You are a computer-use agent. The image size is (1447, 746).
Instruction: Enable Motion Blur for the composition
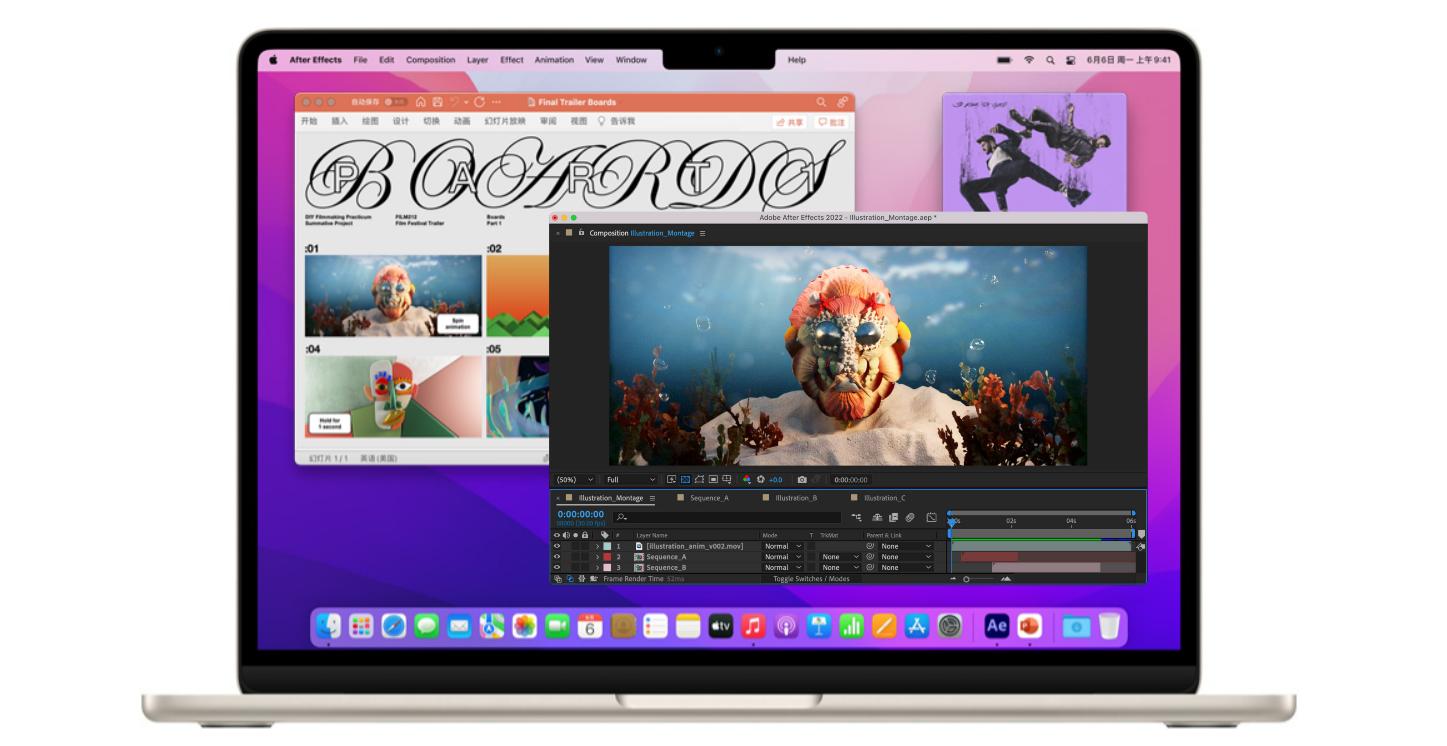coord(911,516)
